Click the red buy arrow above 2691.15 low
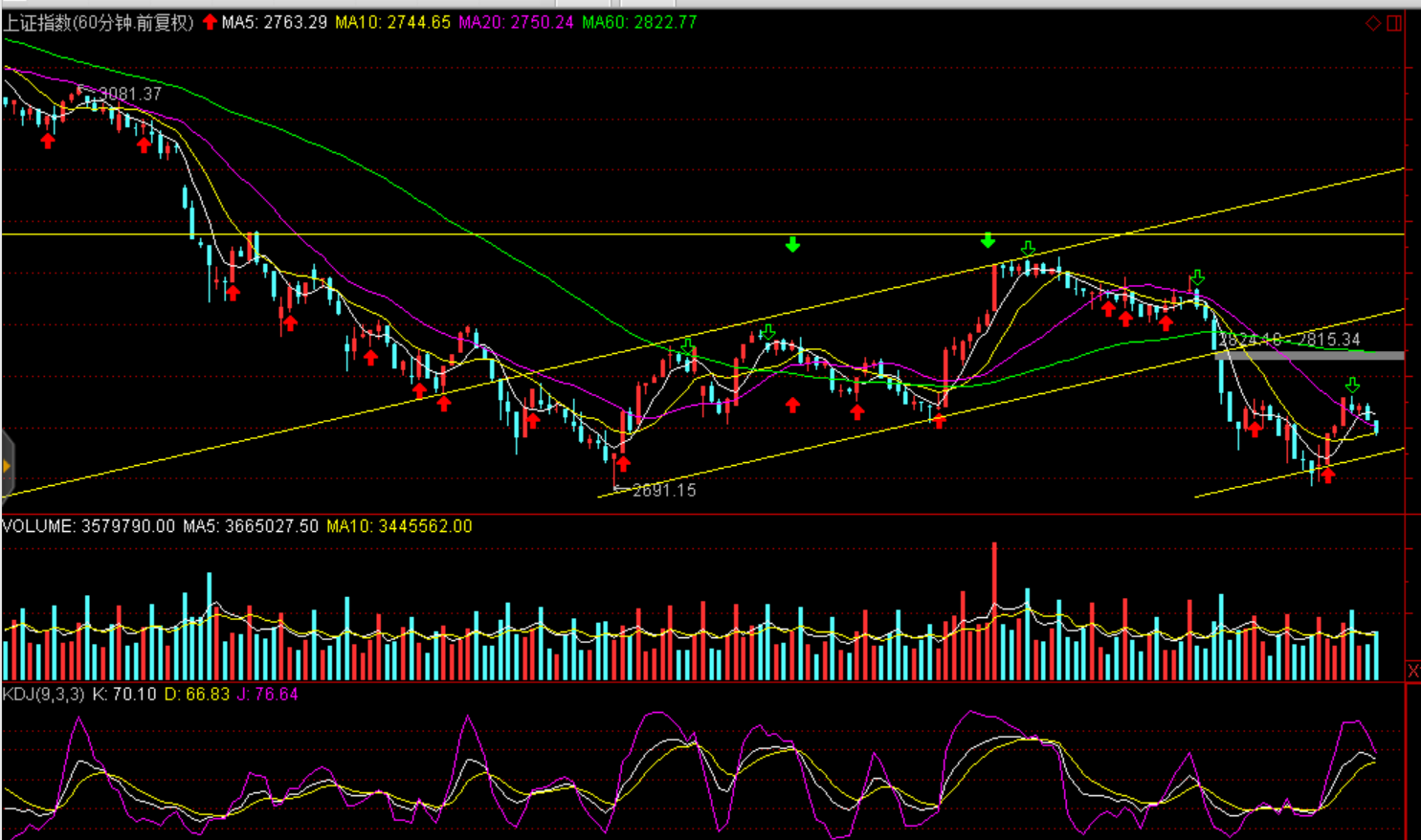Image resolution: width=1421 pixels, height=840 pixels. [x=623, y=464]
